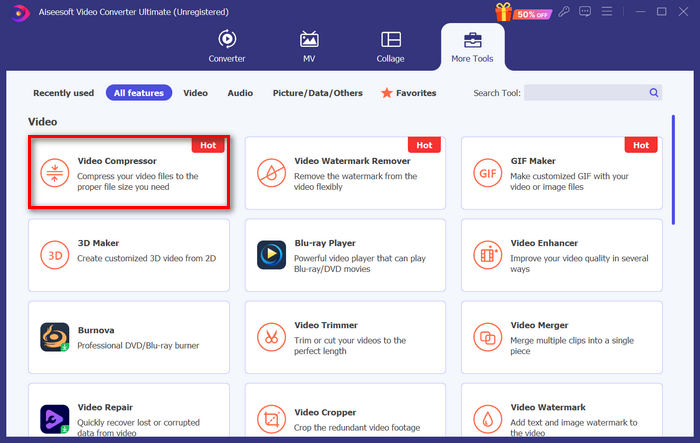Click the Favorites label text
The width and height of the screenshot is (700, 443).
(x=416, y=93)
